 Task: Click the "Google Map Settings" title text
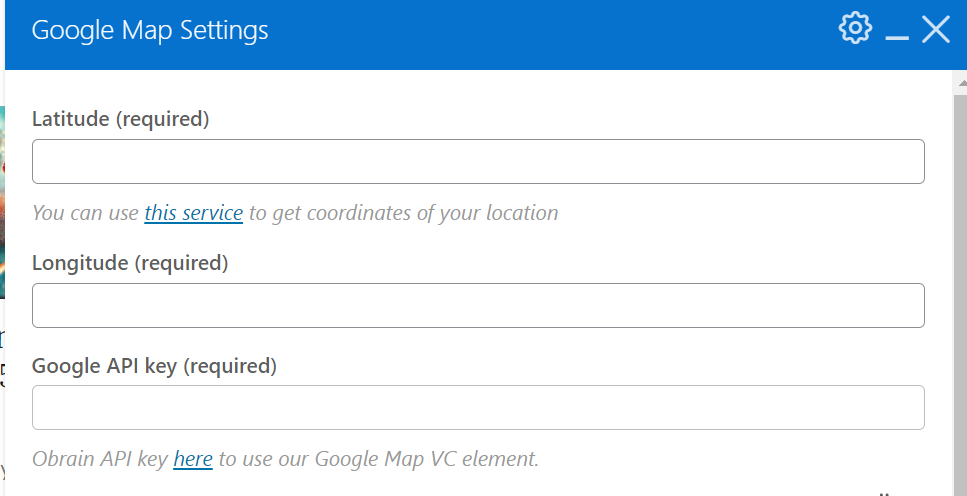click(x=150, y=30)
